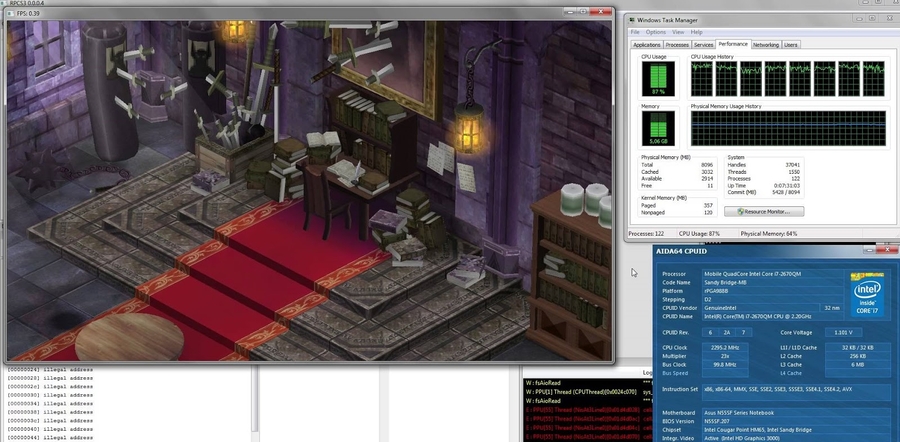The width and height of the screenshot is (900, 442).
Task: Click the Resource Monitor button
Action: 770,211
